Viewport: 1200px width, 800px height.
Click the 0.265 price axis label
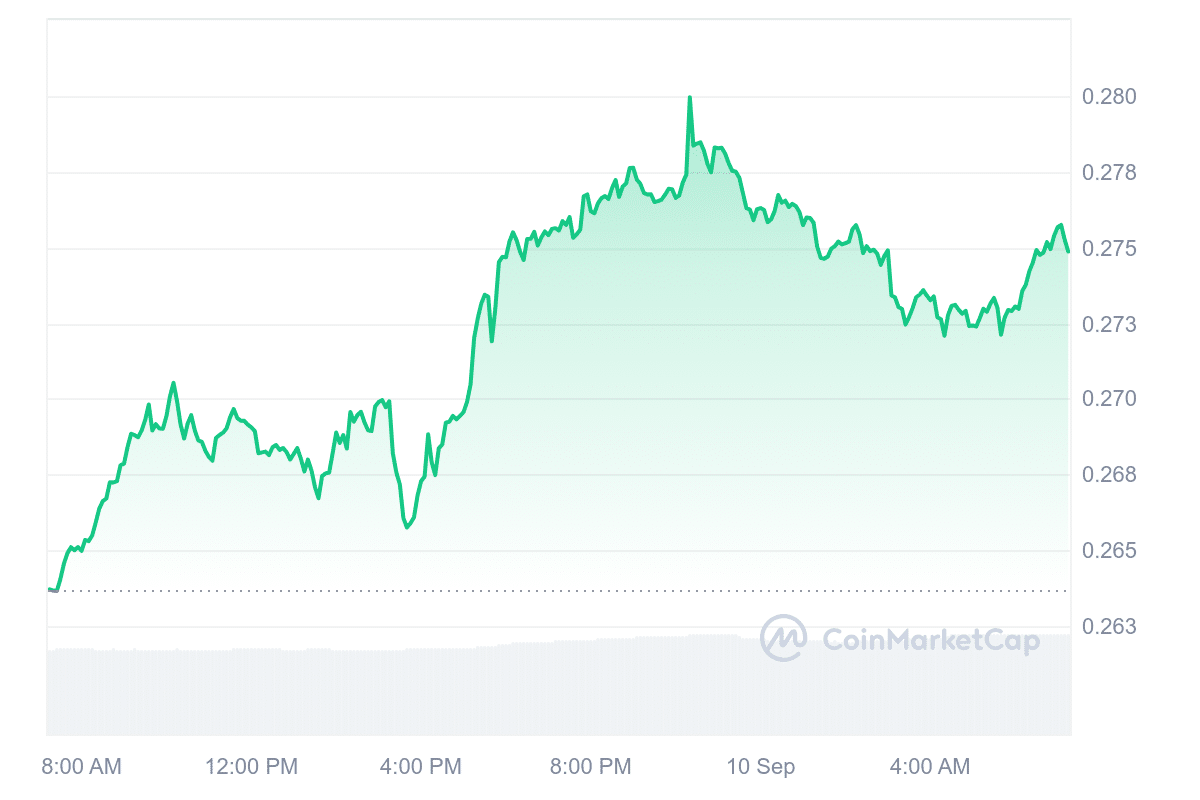click(1109, 551)
